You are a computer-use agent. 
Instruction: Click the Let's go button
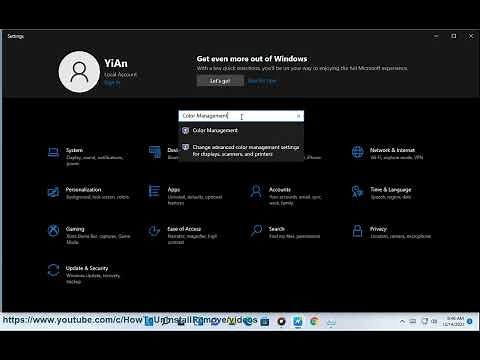click(220, 81)
